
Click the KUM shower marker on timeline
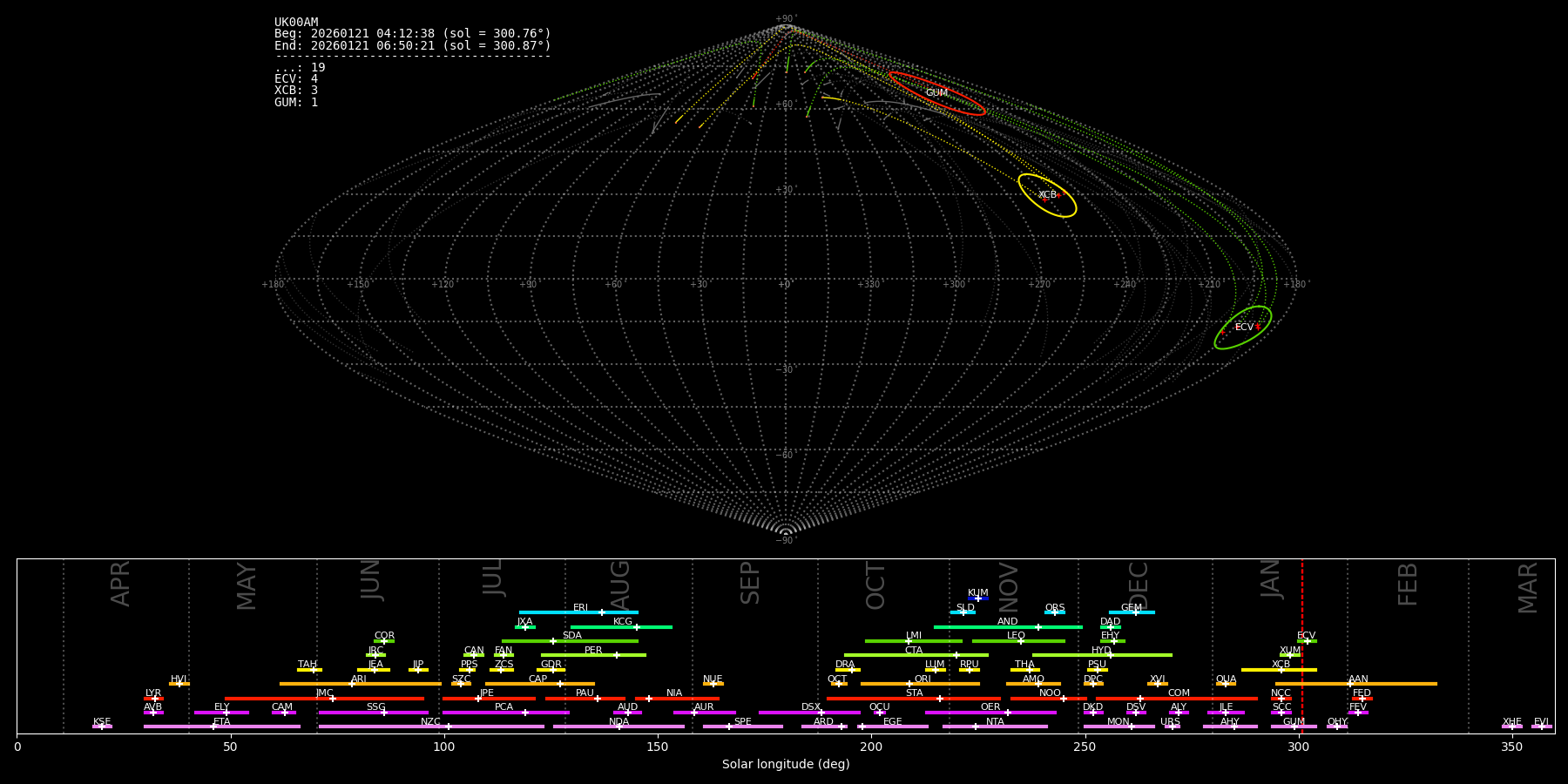click(978, 598)
